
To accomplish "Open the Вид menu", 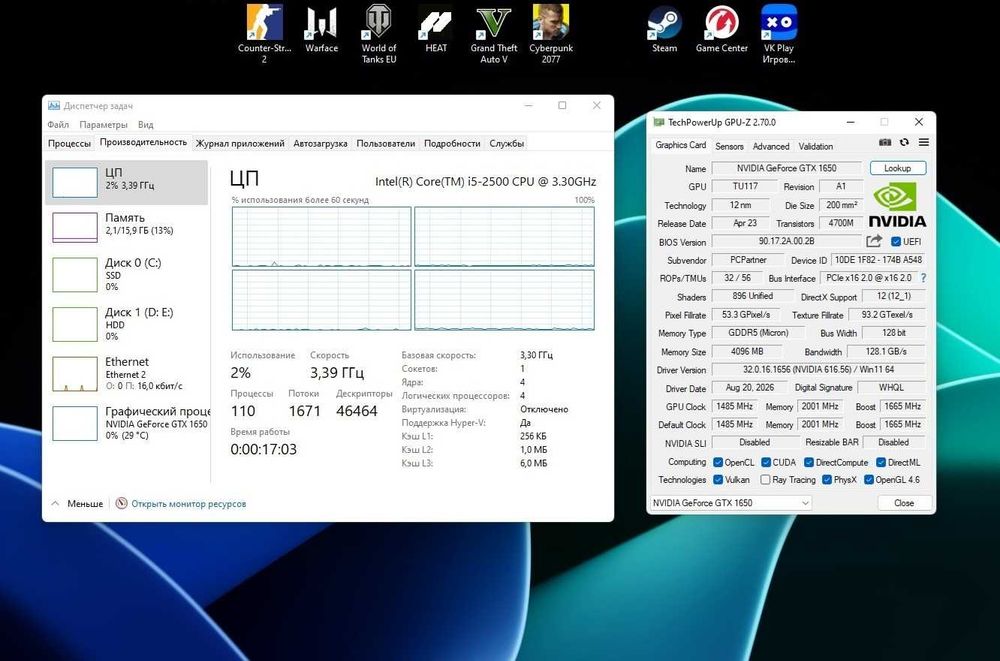I will pos(145,124).
